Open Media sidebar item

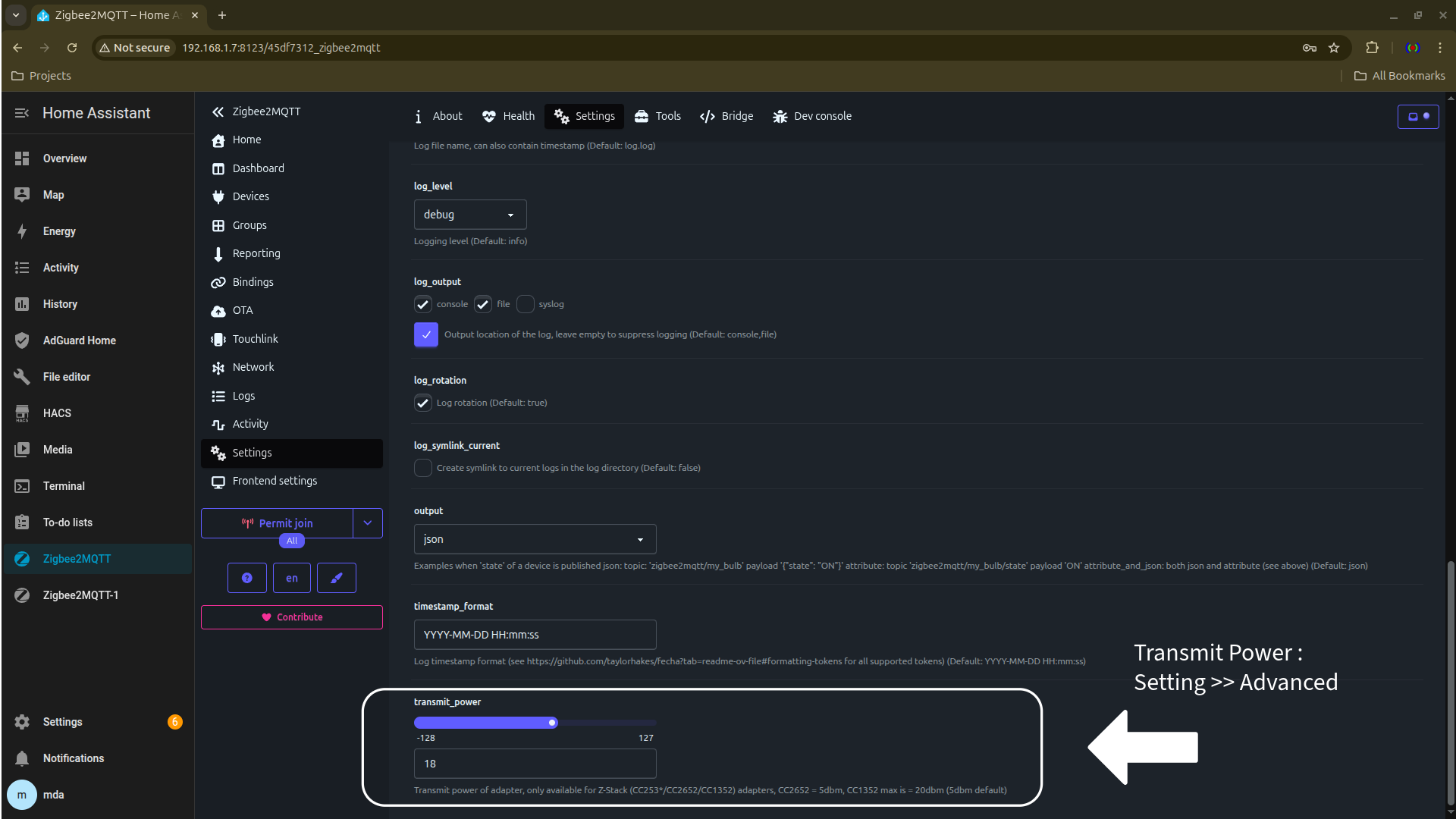click(97, 450)
